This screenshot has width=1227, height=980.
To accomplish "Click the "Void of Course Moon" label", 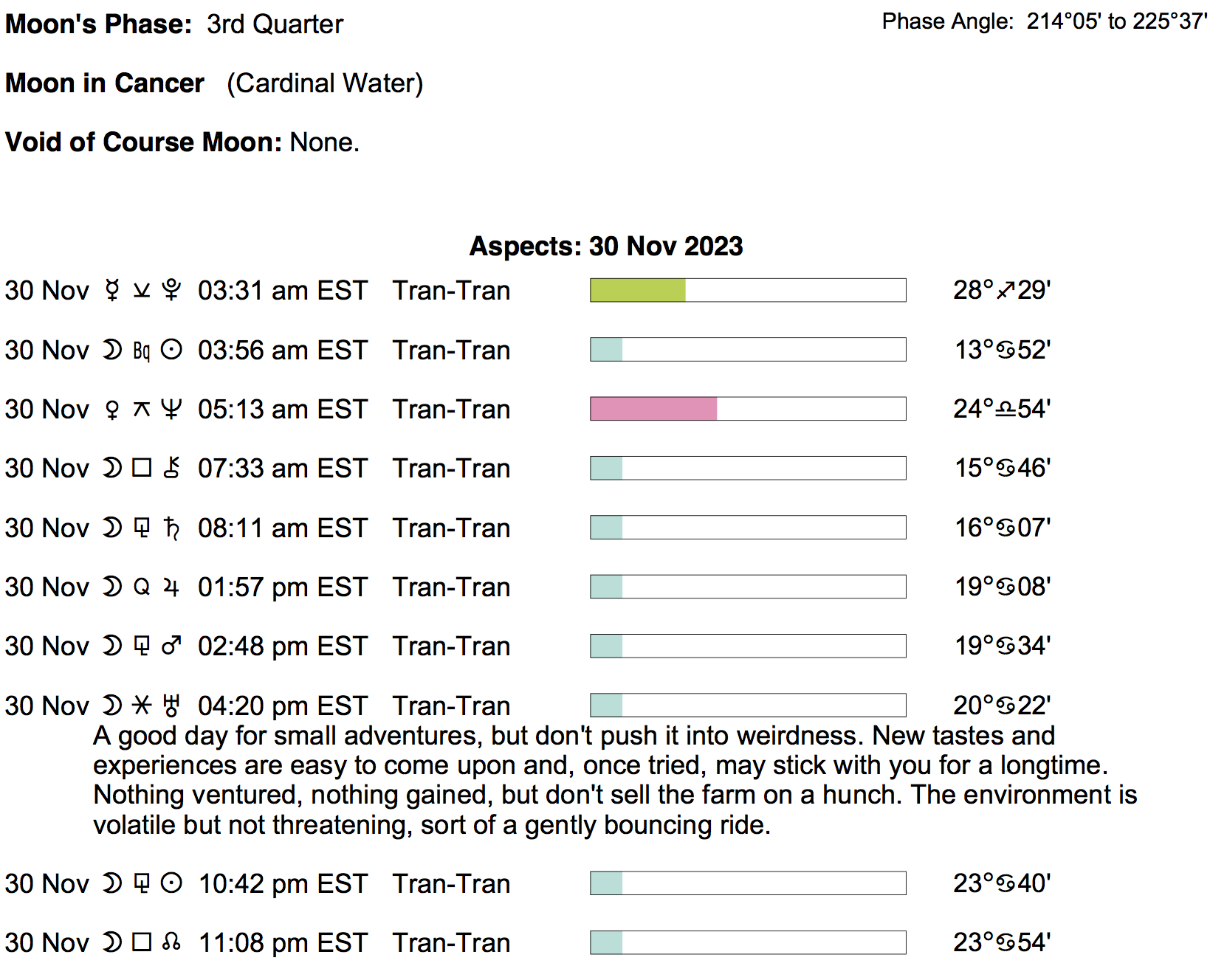I will pos(143,142).
